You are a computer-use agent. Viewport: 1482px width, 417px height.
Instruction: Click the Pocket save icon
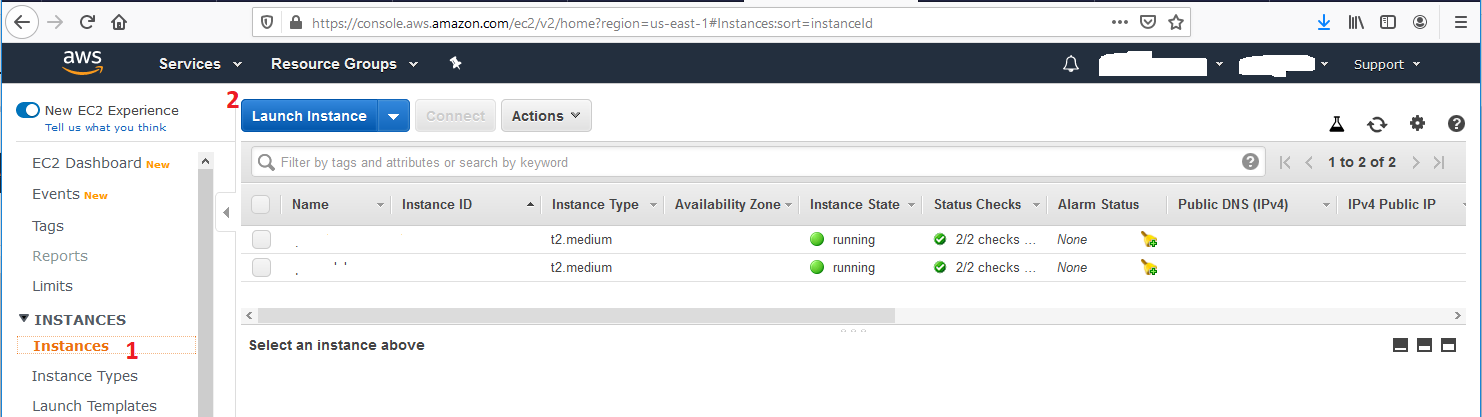click(x=1149, y=21)
